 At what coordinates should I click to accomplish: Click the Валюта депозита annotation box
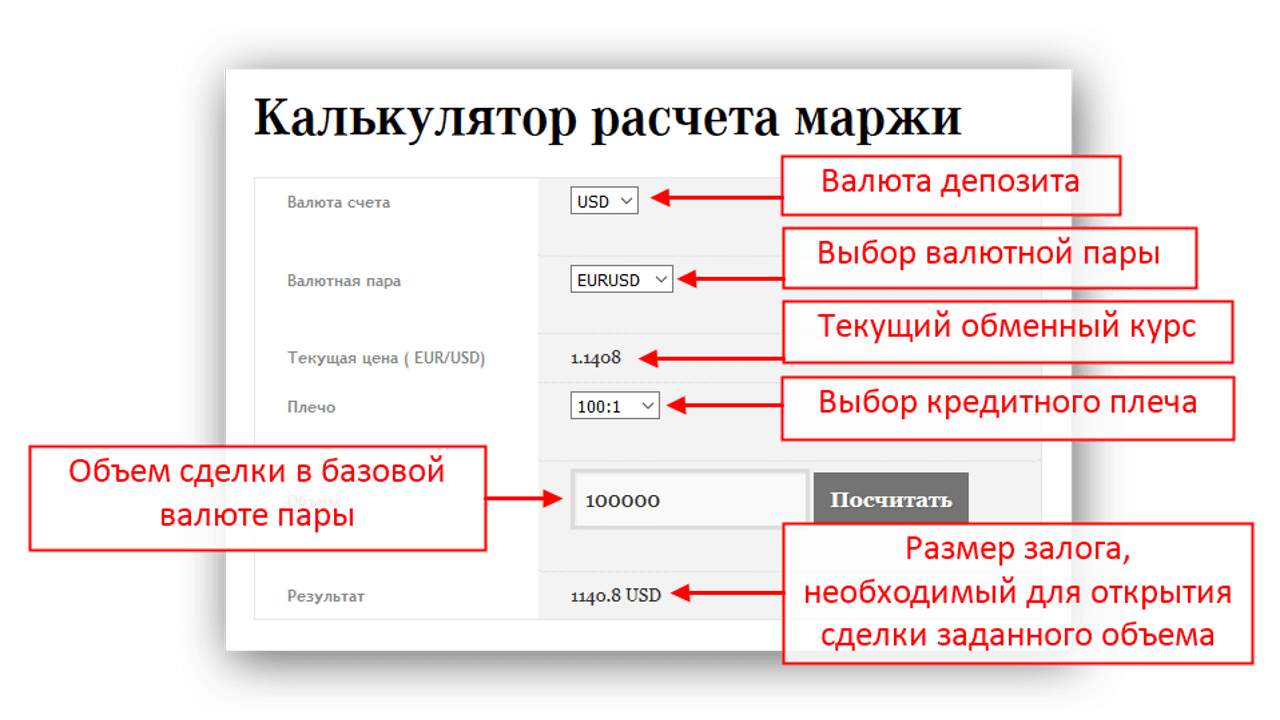point(950,184)
